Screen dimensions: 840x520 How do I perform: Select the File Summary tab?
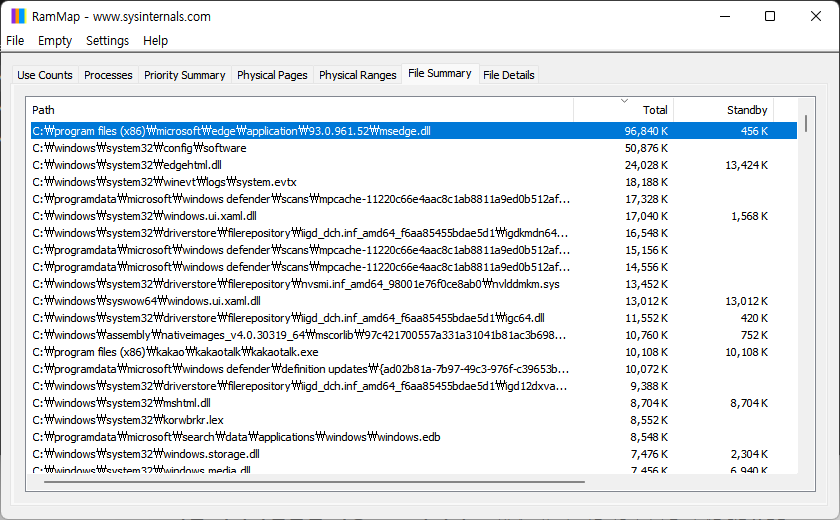(x=440, y=73)
